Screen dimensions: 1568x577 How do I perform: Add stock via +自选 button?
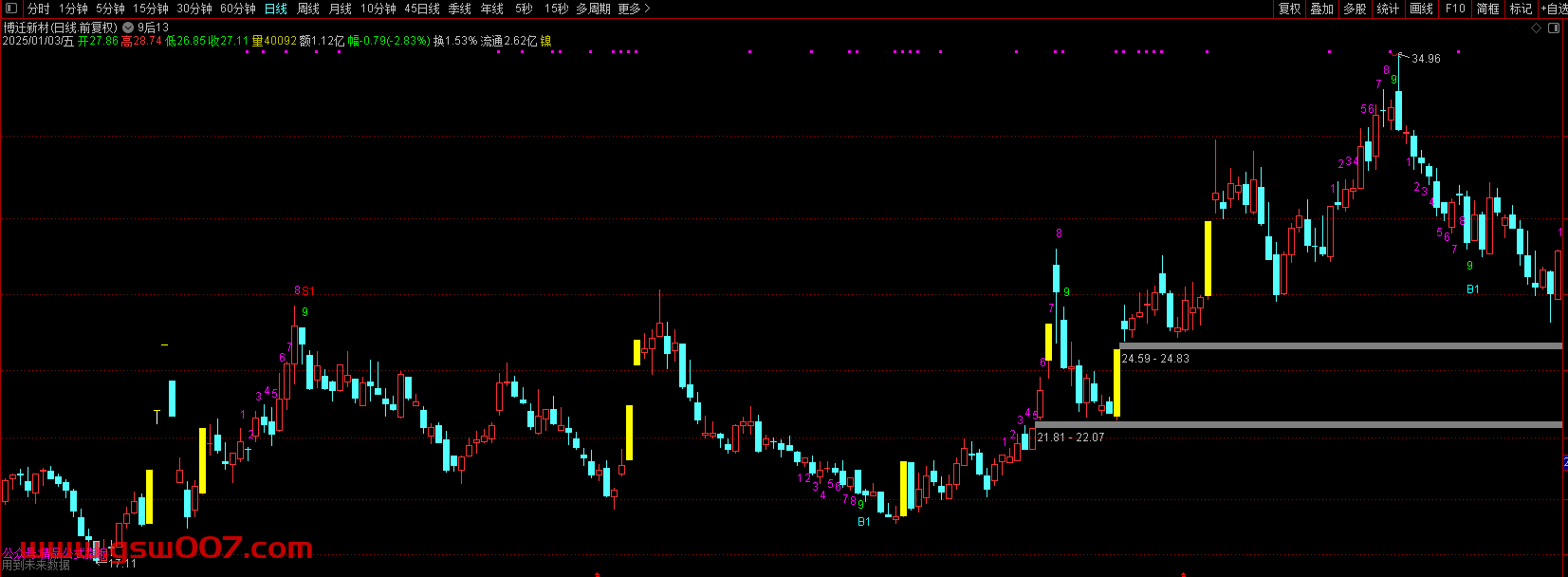(x=1554, y=9)
